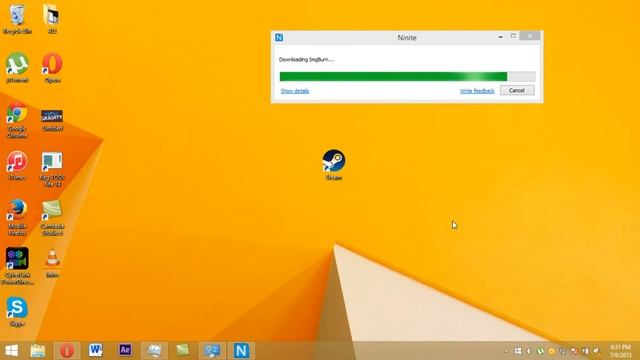
Task: Open File Explorer from the taskbar
Action: (38, 350)
